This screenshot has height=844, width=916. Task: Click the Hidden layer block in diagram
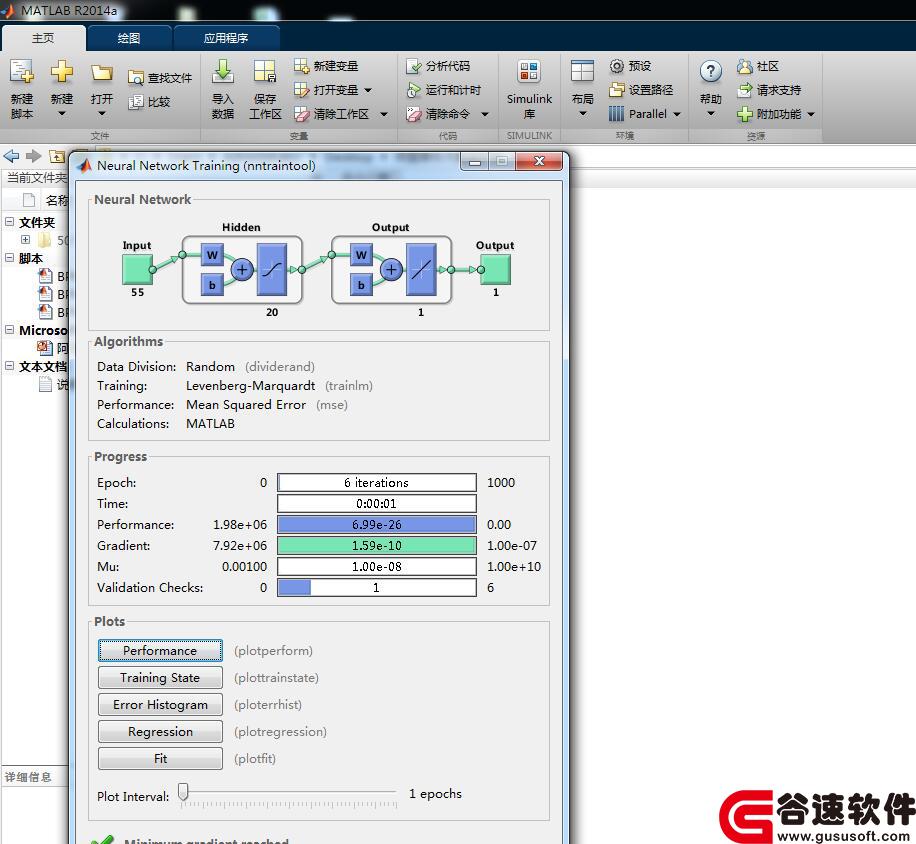click(242, 270)
